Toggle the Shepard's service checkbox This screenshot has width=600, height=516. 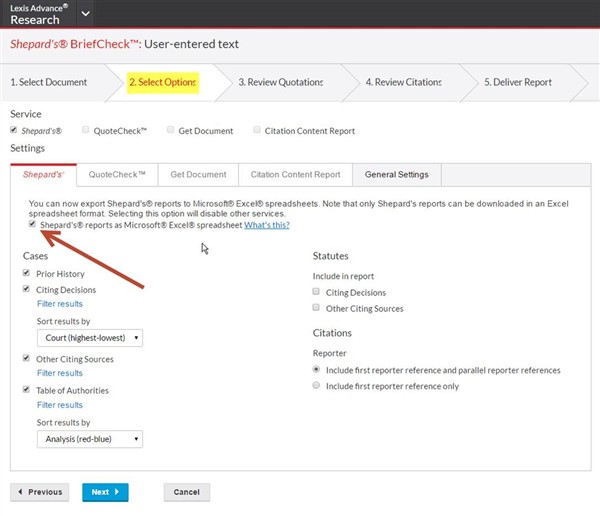click(14, 130)
